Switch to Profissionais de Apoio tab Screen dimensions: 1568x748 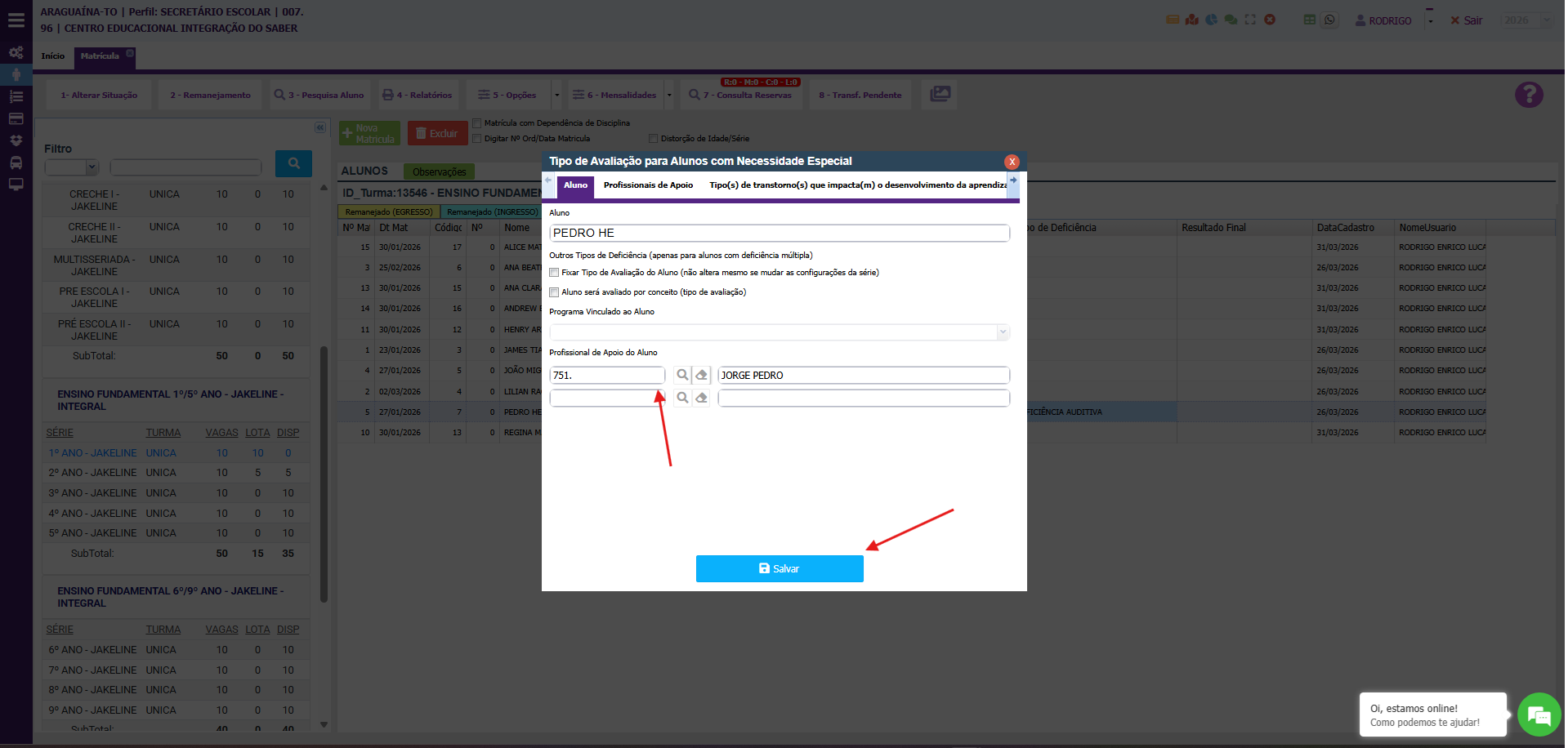[648, 185]
